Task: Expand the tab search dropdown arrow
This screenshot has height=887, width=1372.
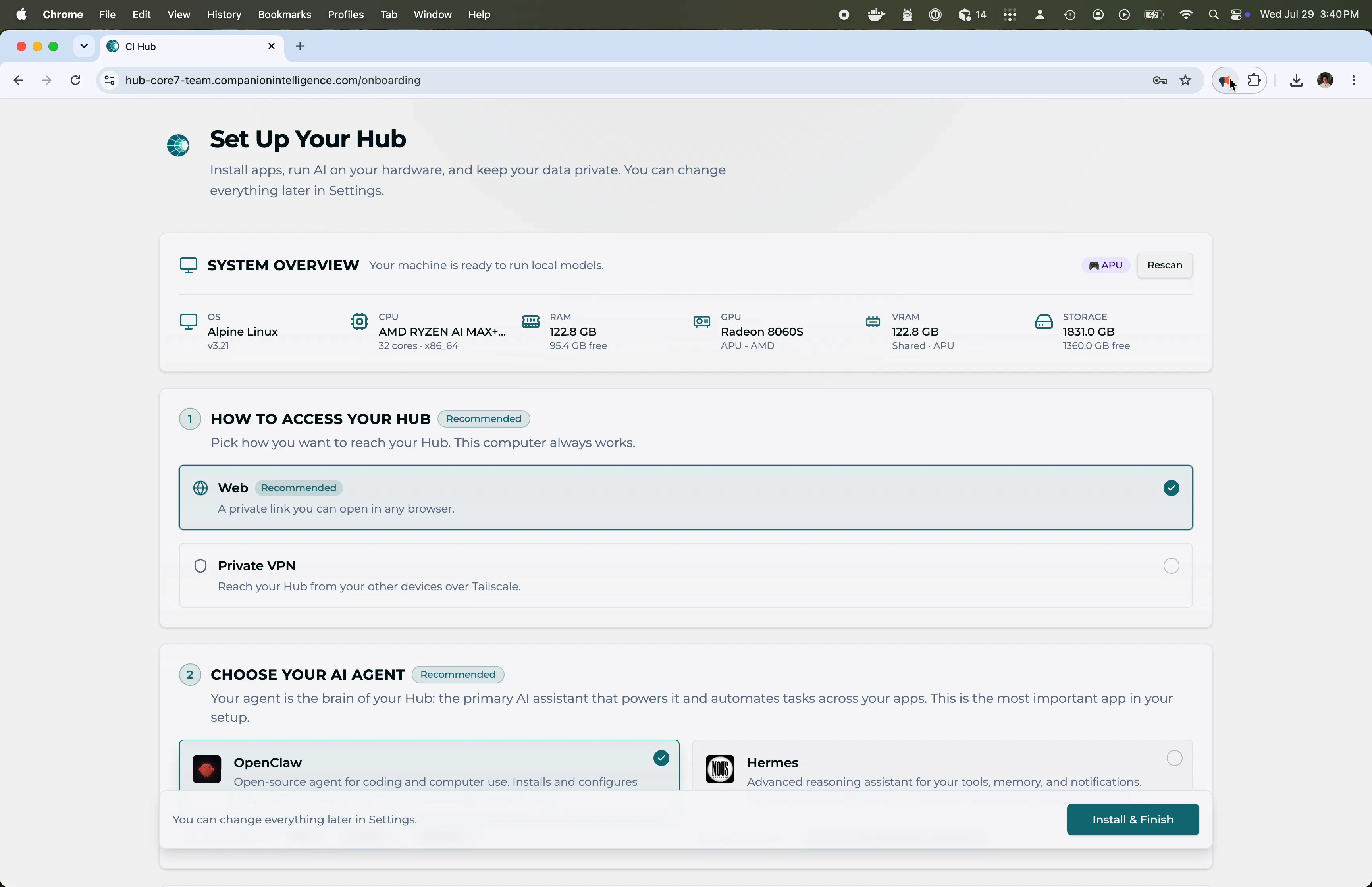Action: point(84,46)
